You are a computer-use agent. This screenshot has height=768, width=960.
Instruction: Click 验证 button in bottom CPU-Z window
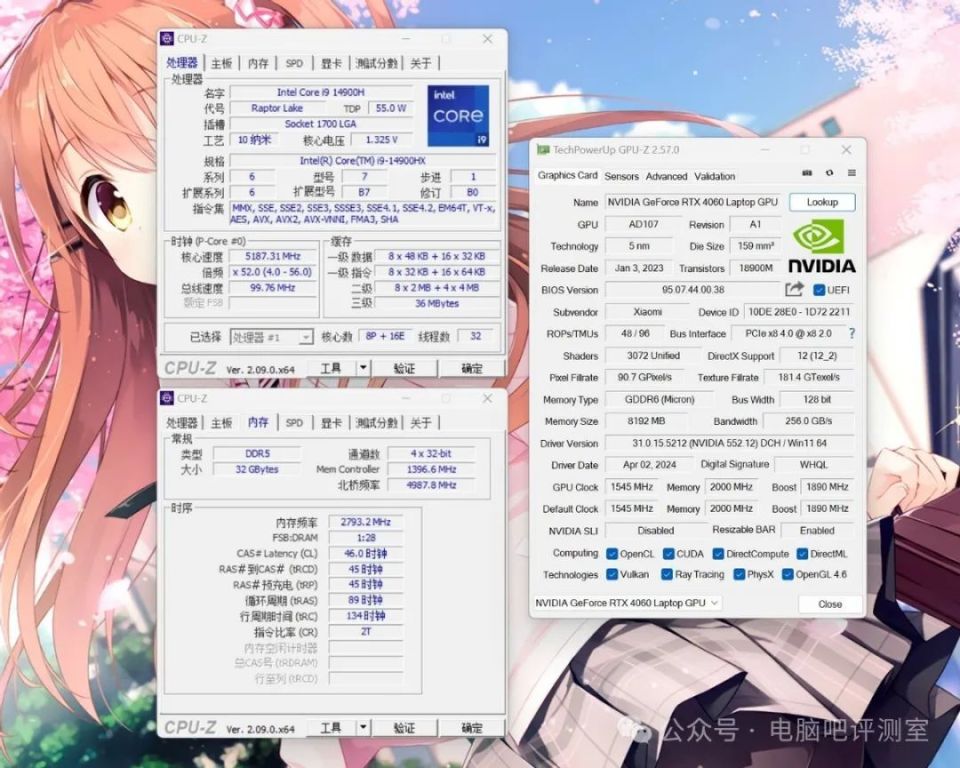[404, 728]
